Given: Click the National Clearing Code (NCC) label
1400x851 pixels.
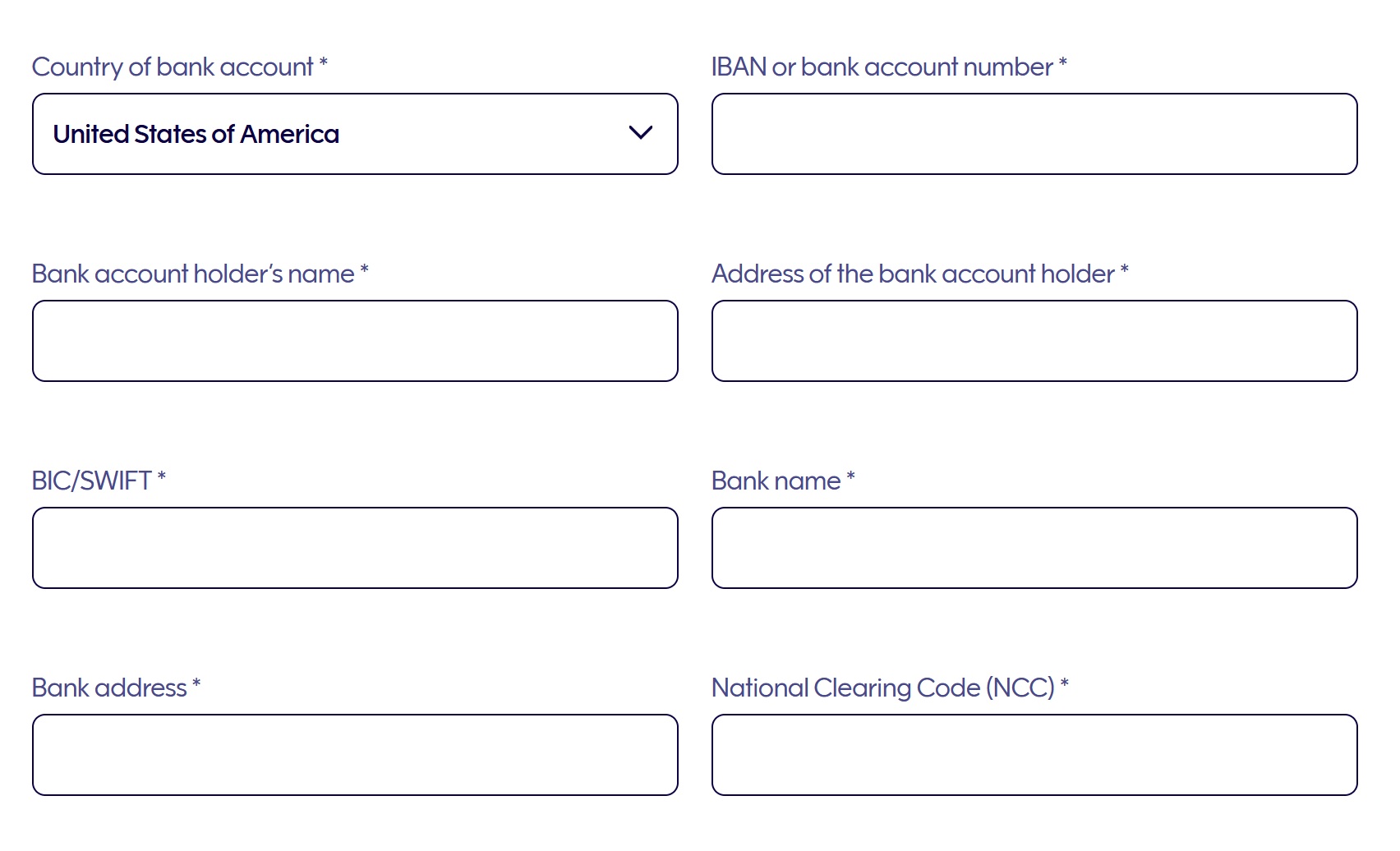Looking at the screenshot, I should tap(882, 688).
